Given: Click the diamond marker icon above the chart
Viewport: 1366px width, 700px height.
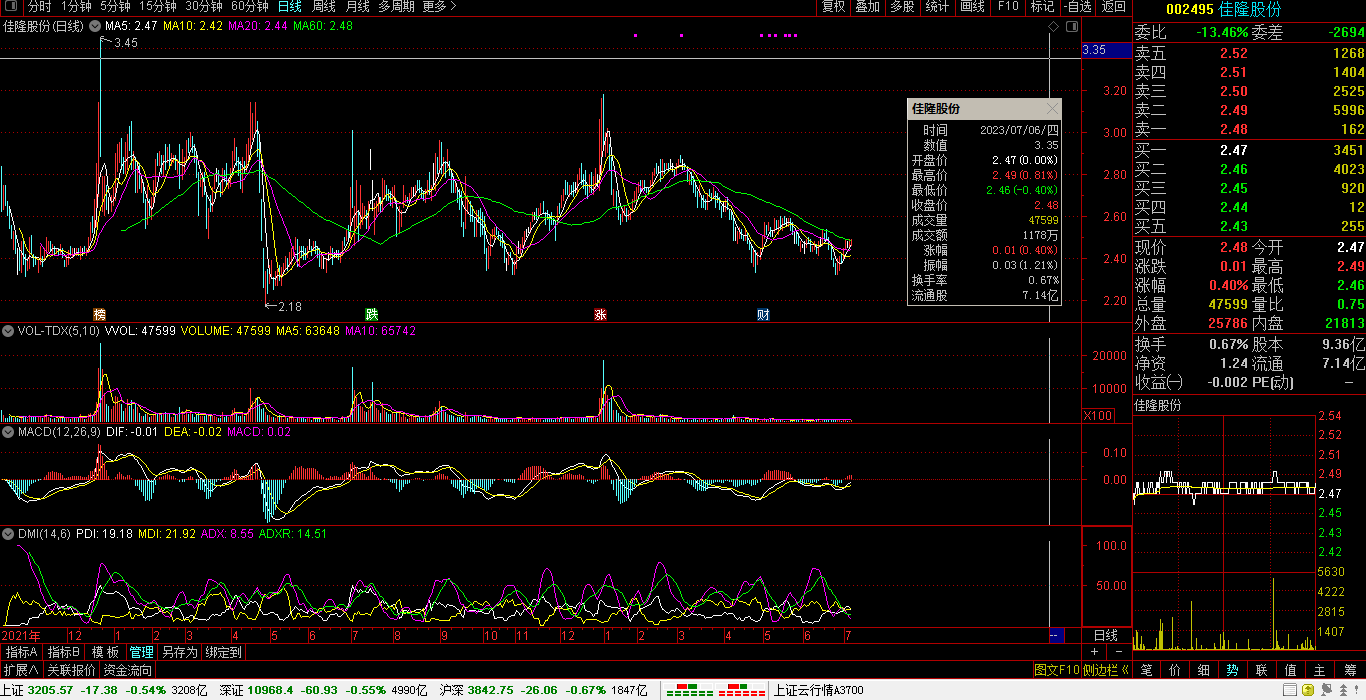Looking at the screenshot, I should tap(1053, 26).
